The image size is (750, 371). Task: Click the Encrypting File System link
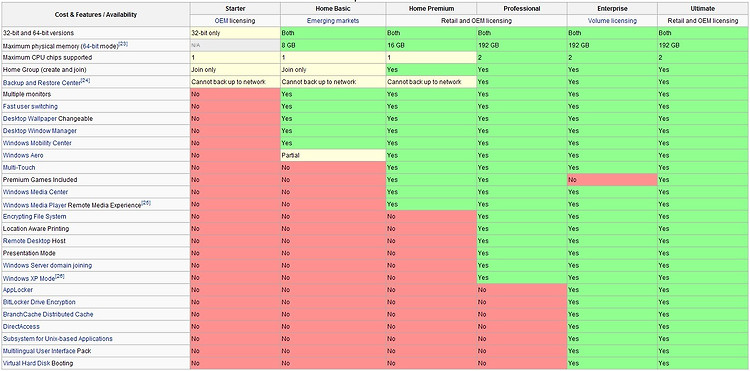click(x=34, y=217)
